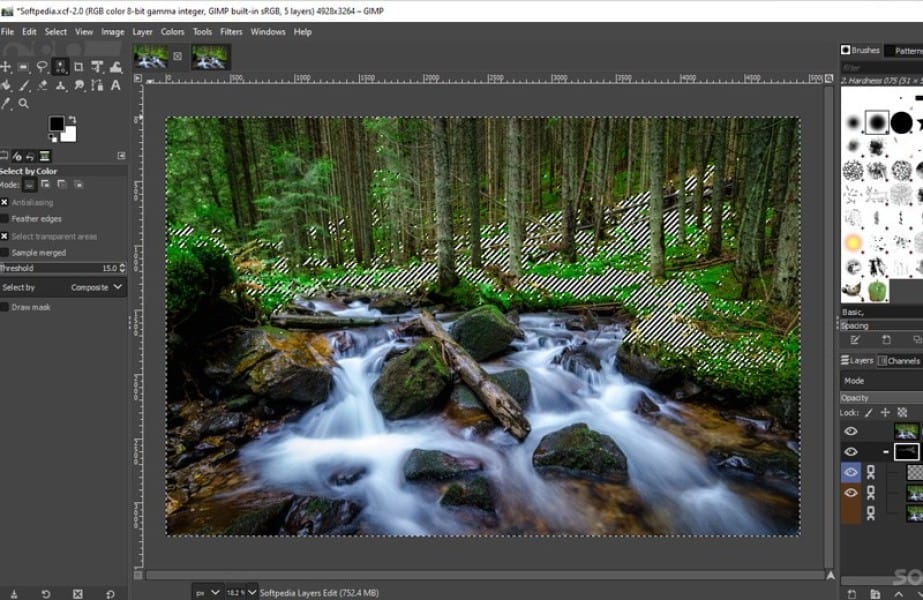This screenshot has height=600, width=923.
Task: Select the Text tool
Action: coord(113,85)
